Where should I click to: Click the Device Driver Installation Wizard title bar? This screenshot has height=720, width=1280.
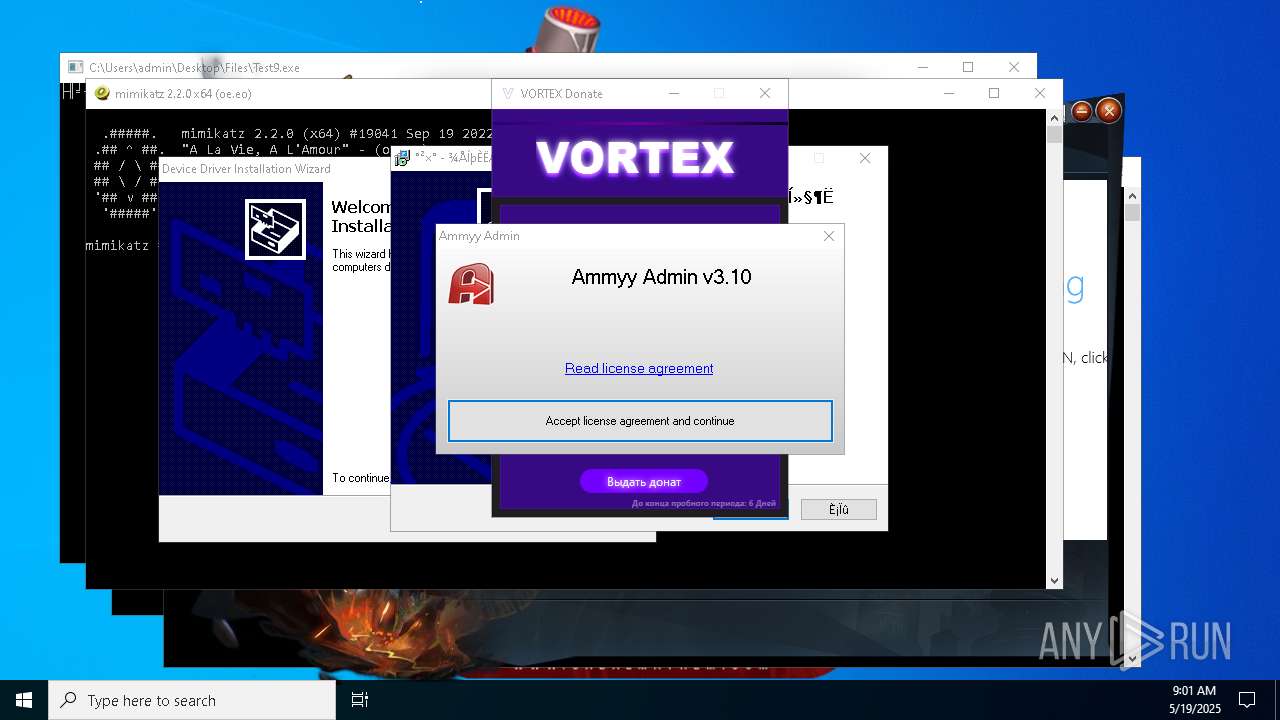(275, 169)
